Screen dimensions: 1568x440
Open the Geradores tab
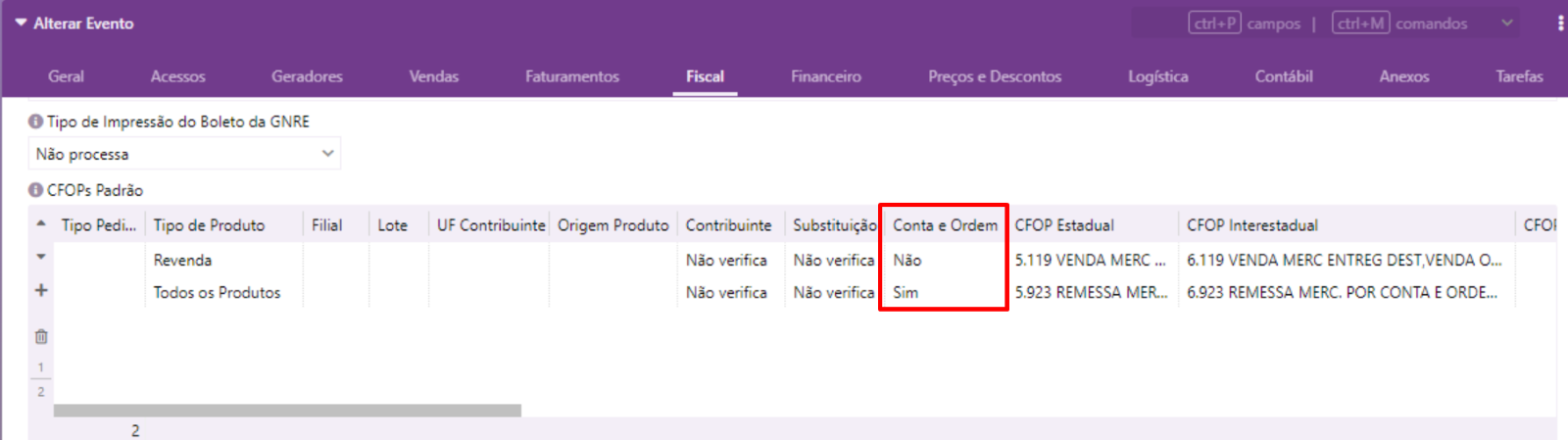click(307, 76)
